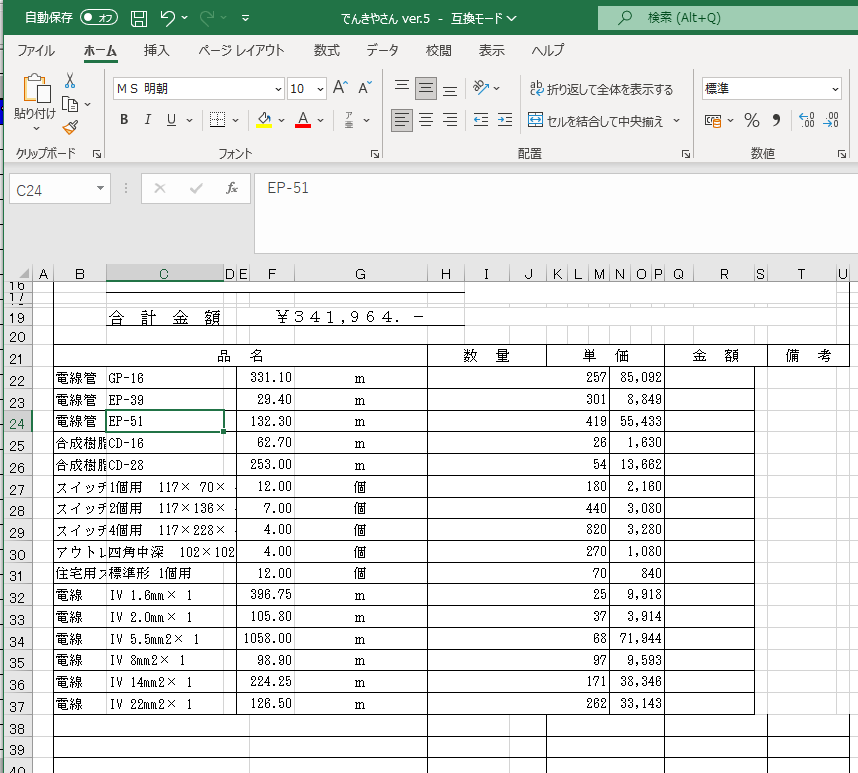Click the Increase Decimal icon
This screenshot has height=773, width=858.
click(x=807, y=121)
